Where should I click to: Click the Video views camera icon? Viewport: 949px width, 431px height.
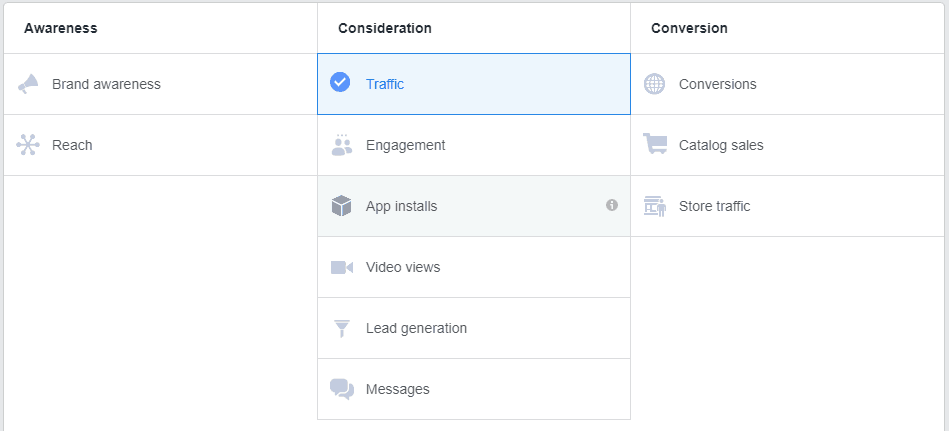point(342,267)
